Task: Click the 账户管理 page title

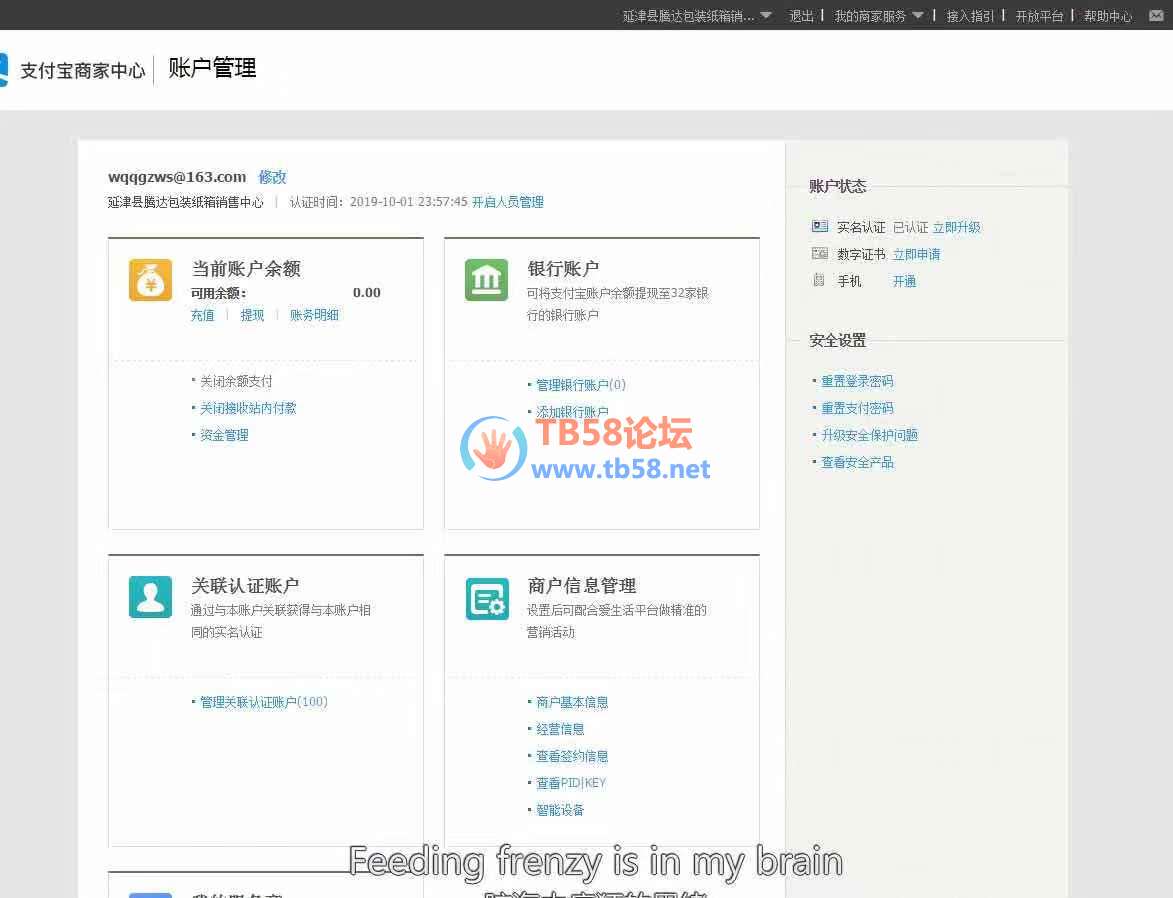Action: pos(212,68)
